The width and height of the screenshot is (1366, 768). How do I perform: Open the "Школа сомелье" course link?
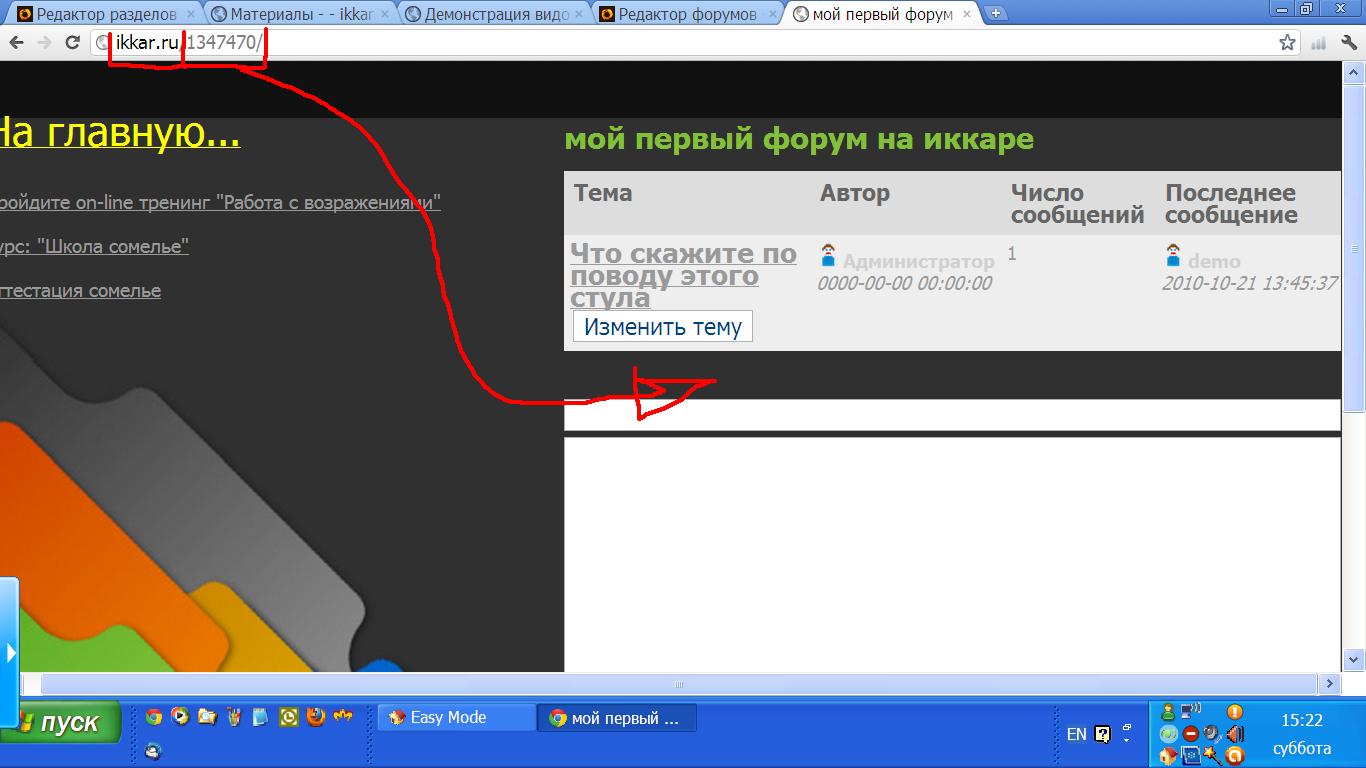pos(95,246)
